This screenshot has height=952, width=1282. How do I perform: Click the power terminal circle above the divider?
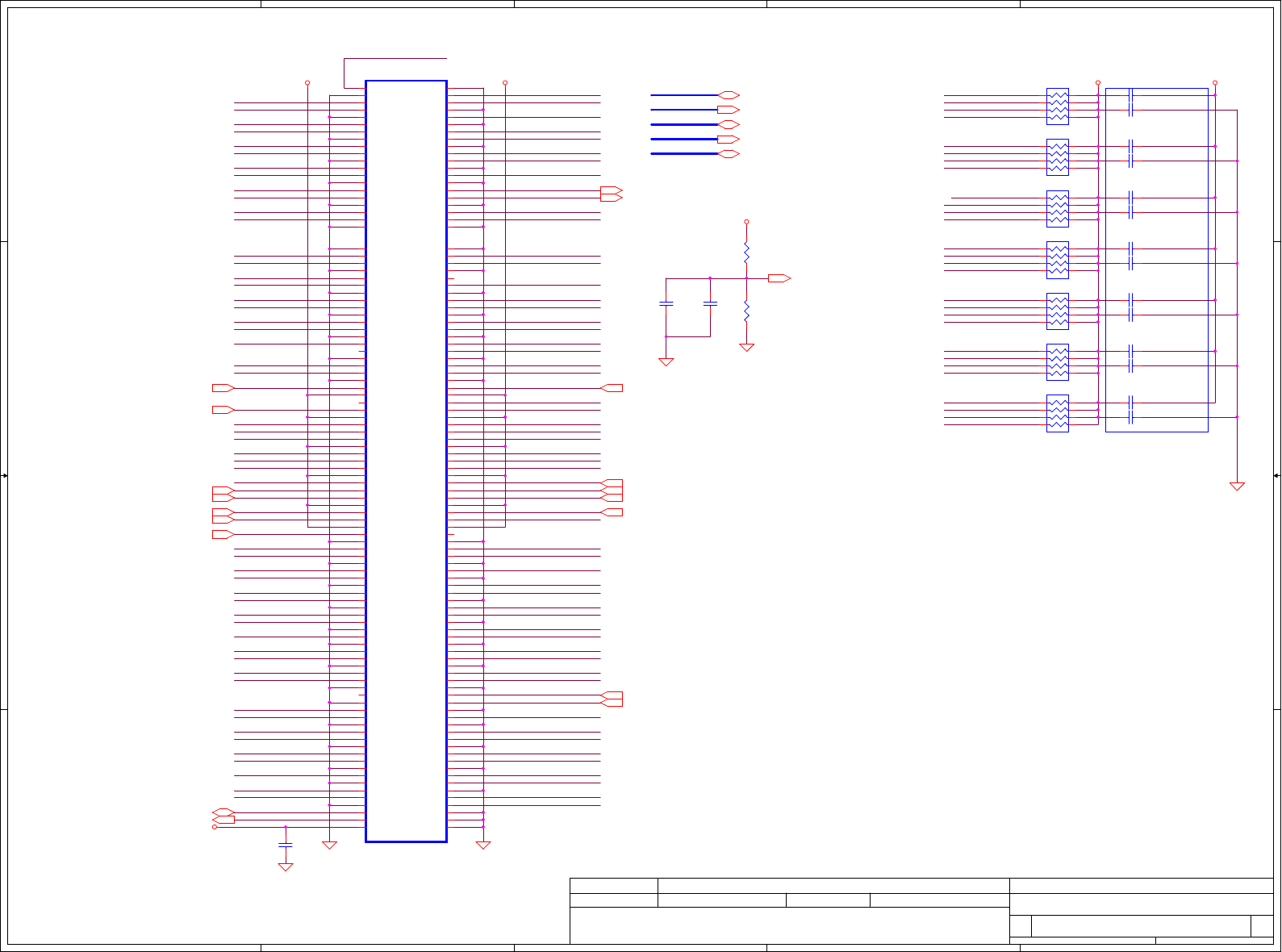pyautogui.click(x=746, y=221)
